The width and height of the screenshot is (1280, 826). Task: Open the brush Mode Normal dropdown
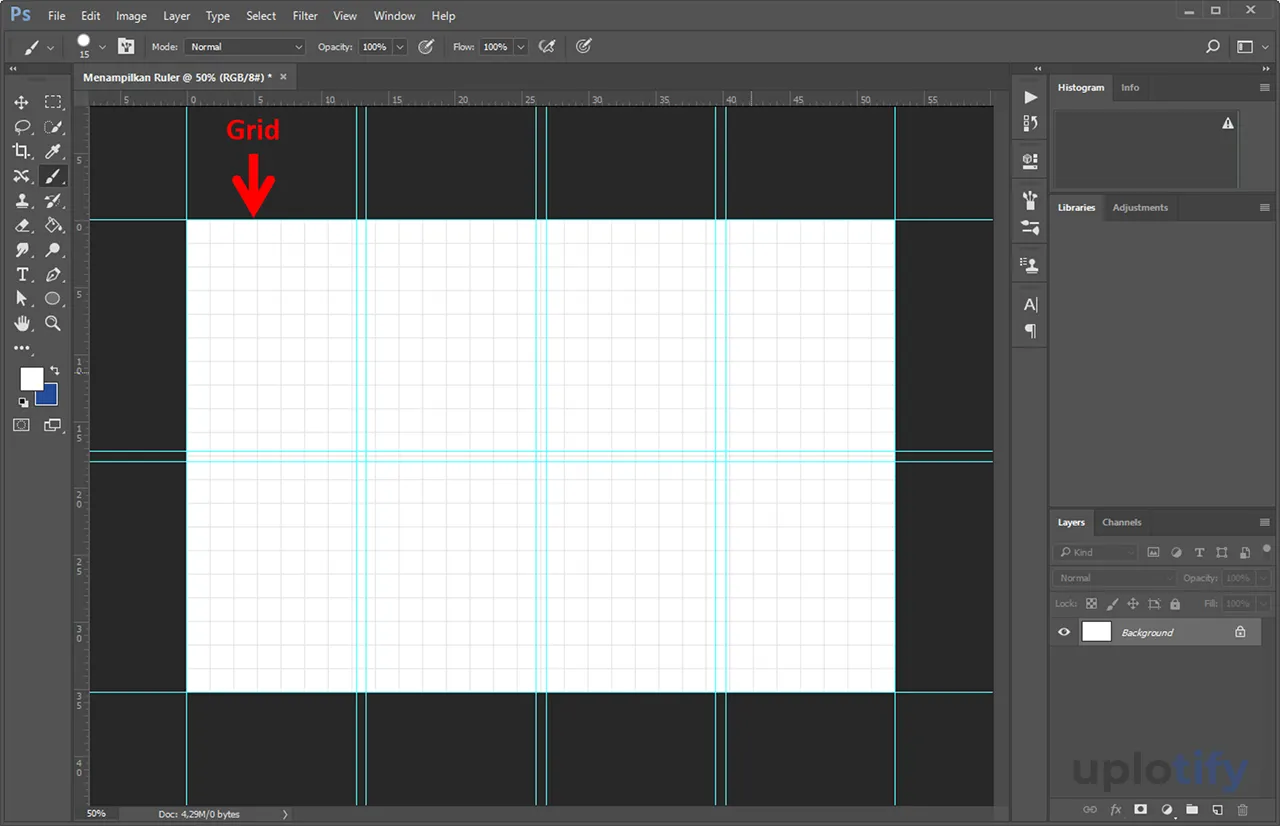pos(244,47)
